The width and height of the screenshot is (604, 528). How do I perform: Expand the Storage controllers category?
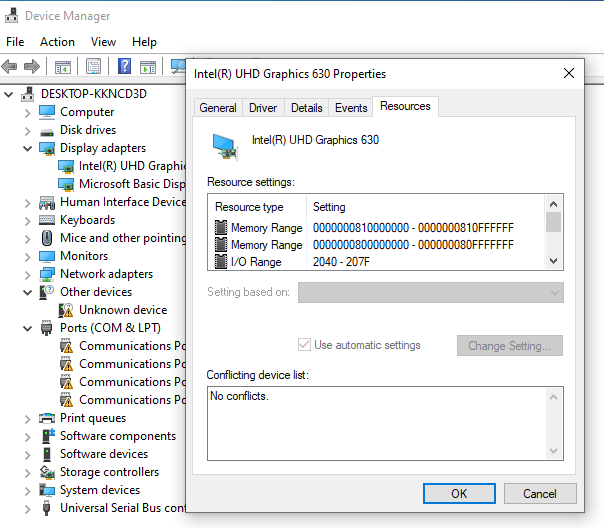[27, 473]
